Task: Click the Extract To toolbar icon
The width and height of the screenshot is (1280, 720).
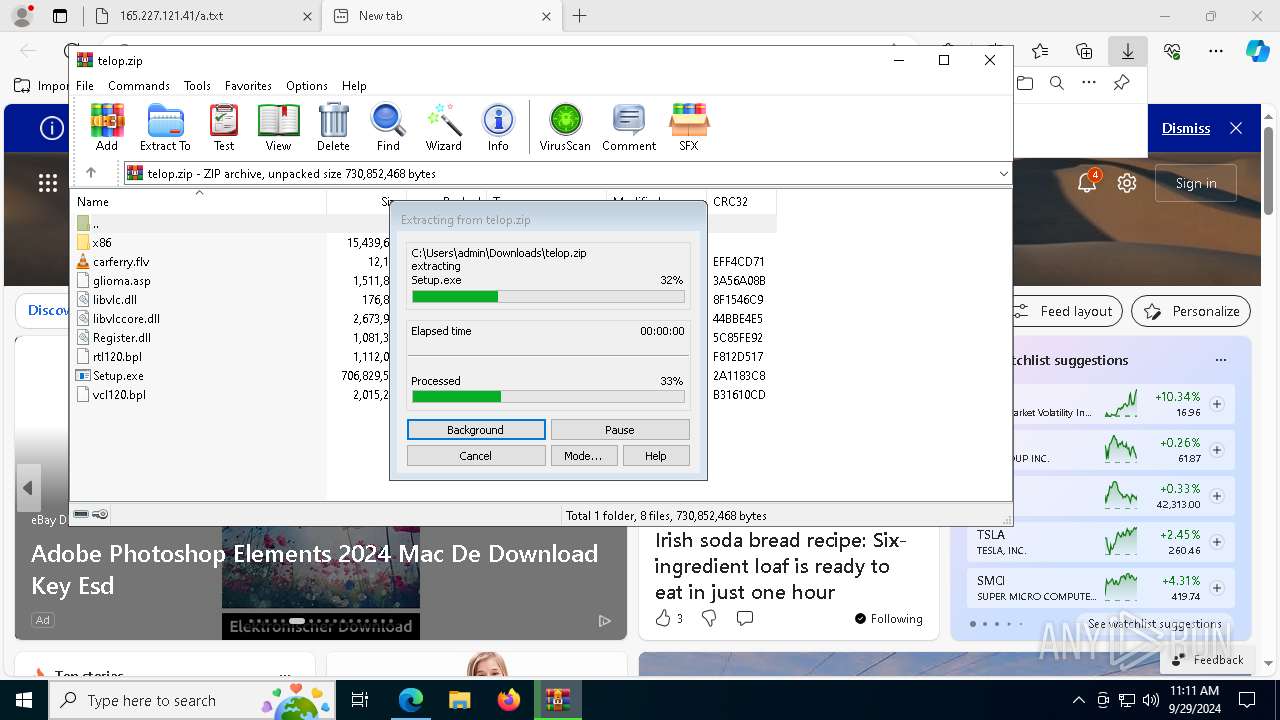Action: tap(165, 127)
